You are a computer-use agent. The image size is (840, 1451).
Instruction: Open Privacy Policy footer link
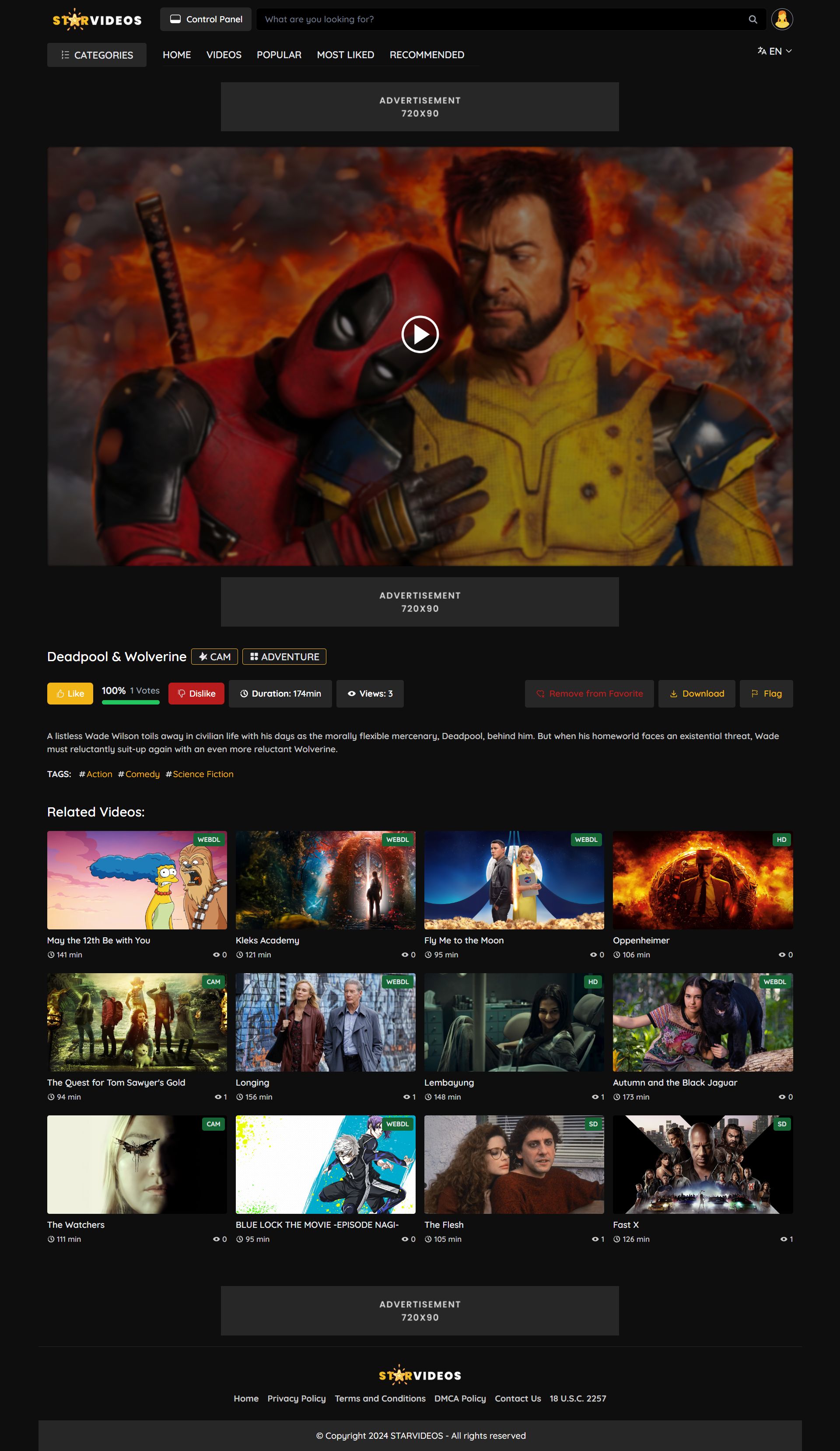pos(297,1398)
